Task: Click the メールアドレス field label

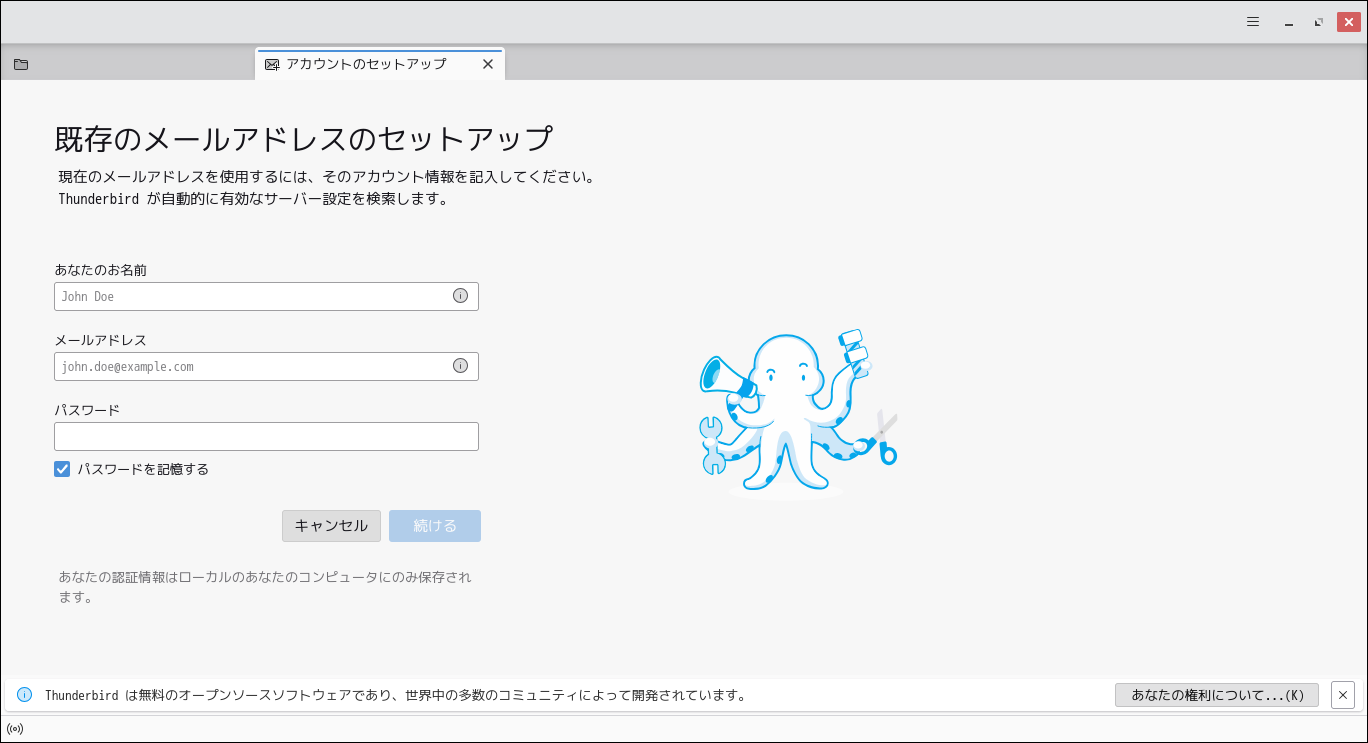Action: coord(100,340)
